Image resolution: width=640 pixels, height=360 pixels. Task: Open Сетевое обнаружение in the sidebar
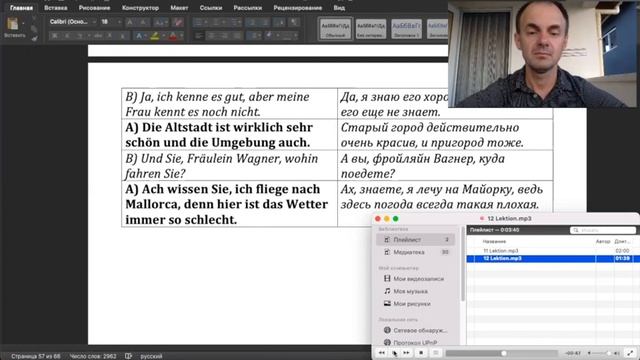(x=415, y=330)
